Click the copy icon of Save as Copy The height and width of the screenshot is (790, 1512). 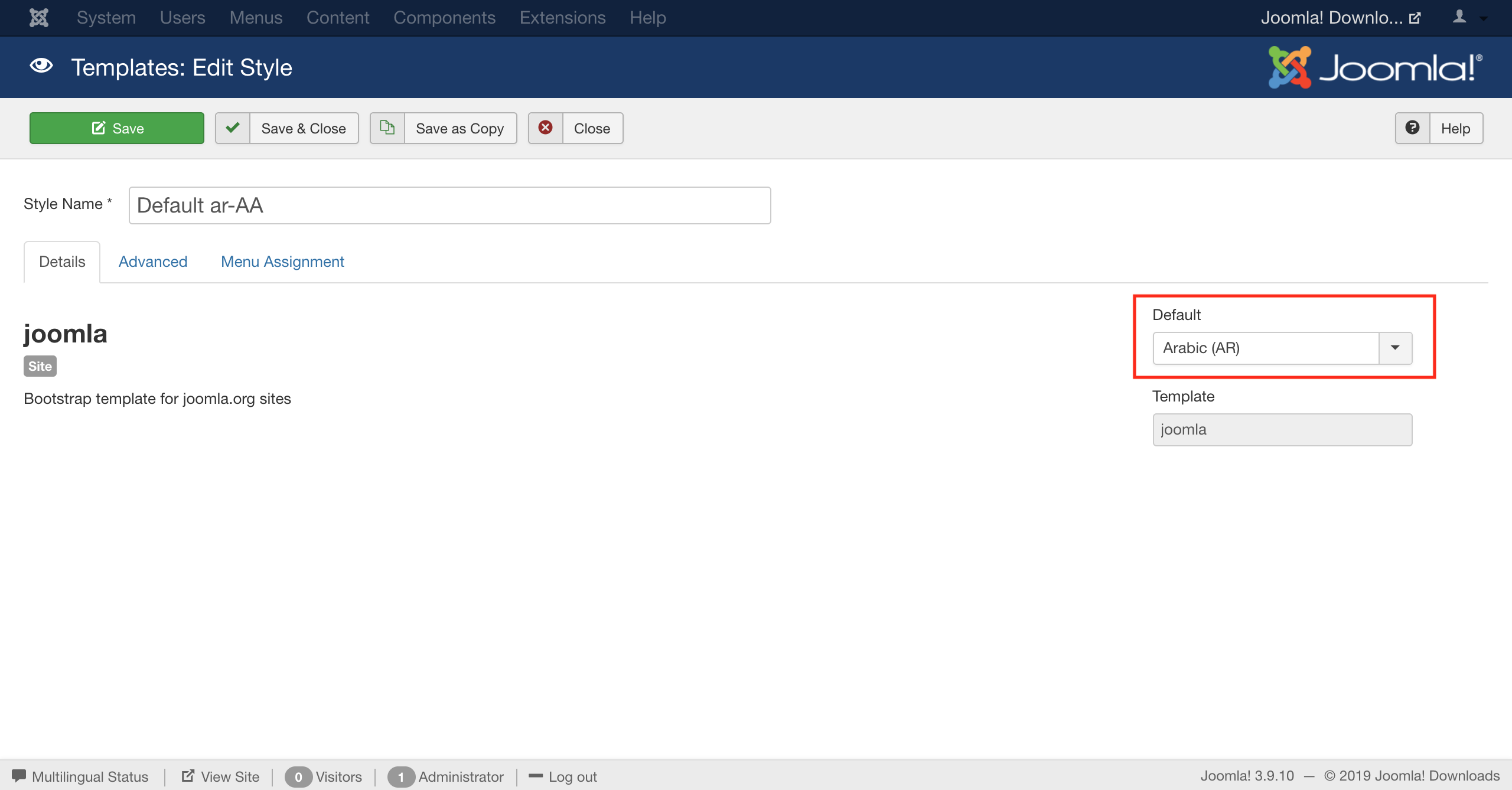pyautogui.click(x=387, y=128)
